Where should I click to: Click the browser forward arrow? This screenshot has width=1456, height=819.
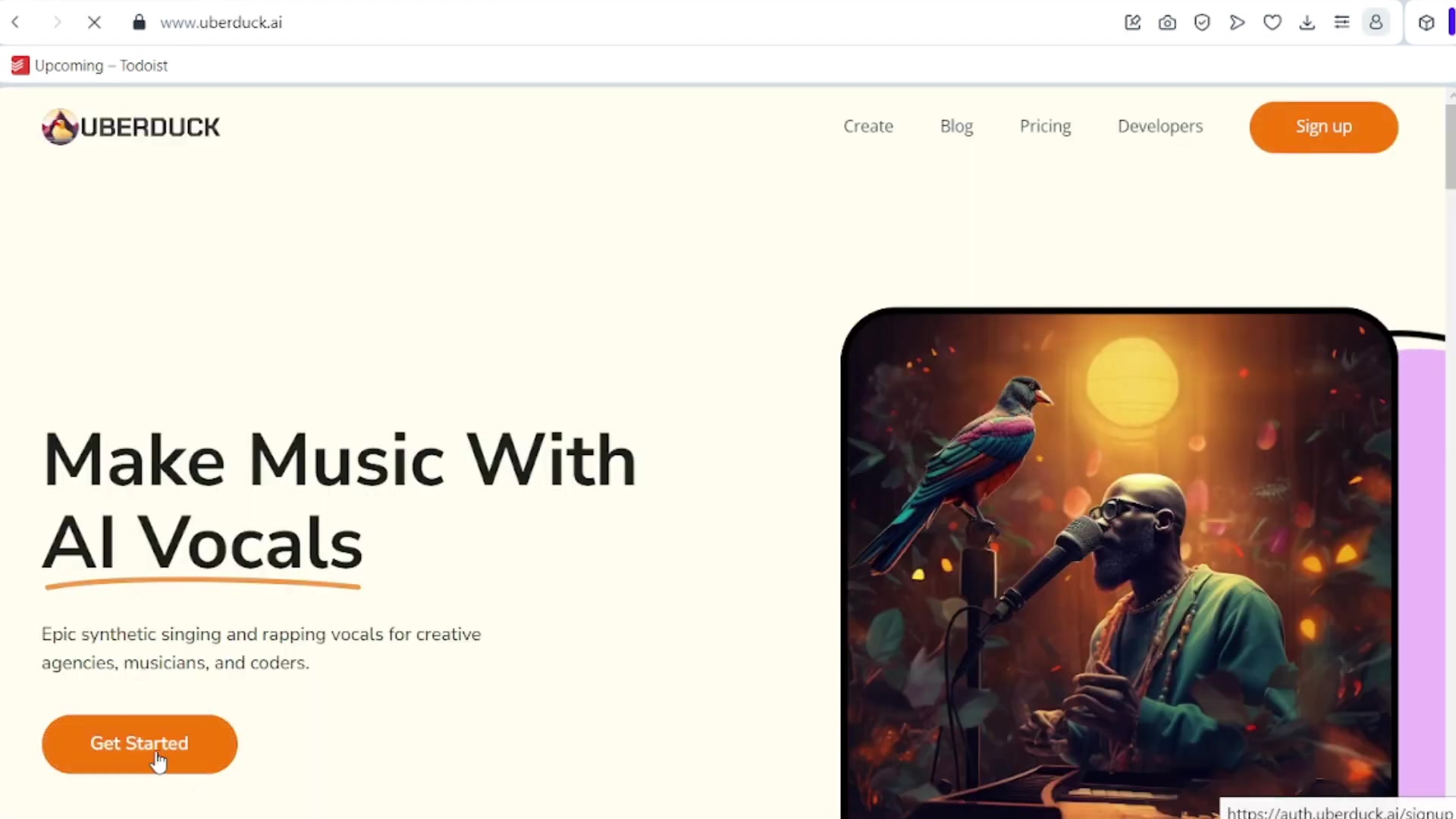point(57,23)
